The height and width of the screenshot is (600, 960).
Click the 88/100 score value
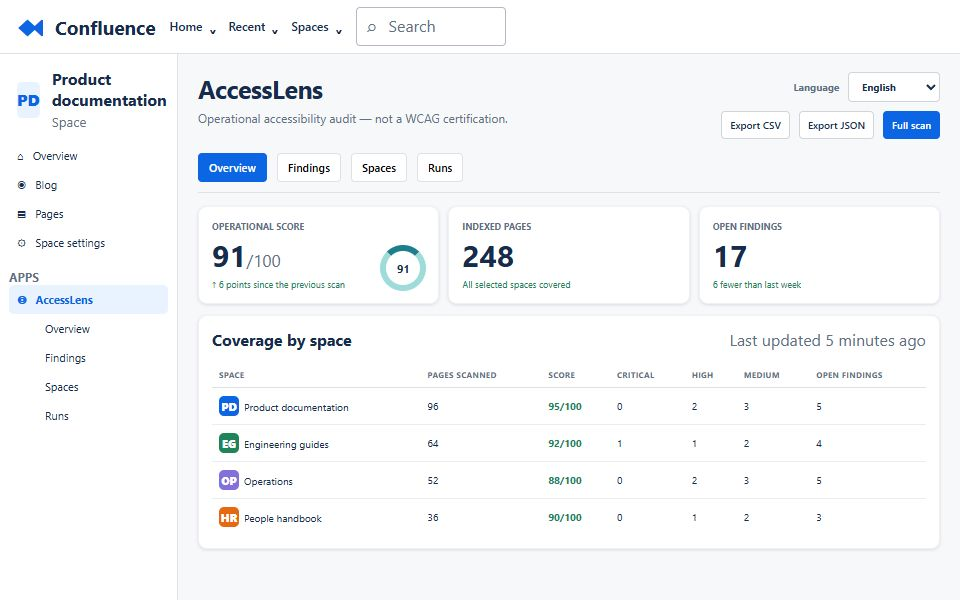click(x=564, y=481)
